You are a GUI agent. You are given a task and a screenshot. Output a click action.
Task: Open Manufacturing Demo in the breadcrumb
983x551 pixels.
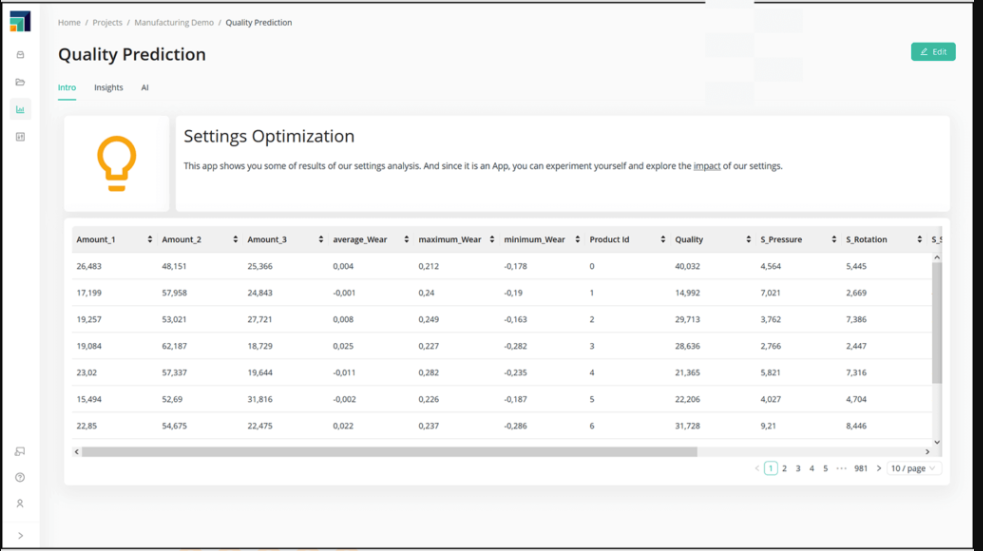(x=174, y=22)
